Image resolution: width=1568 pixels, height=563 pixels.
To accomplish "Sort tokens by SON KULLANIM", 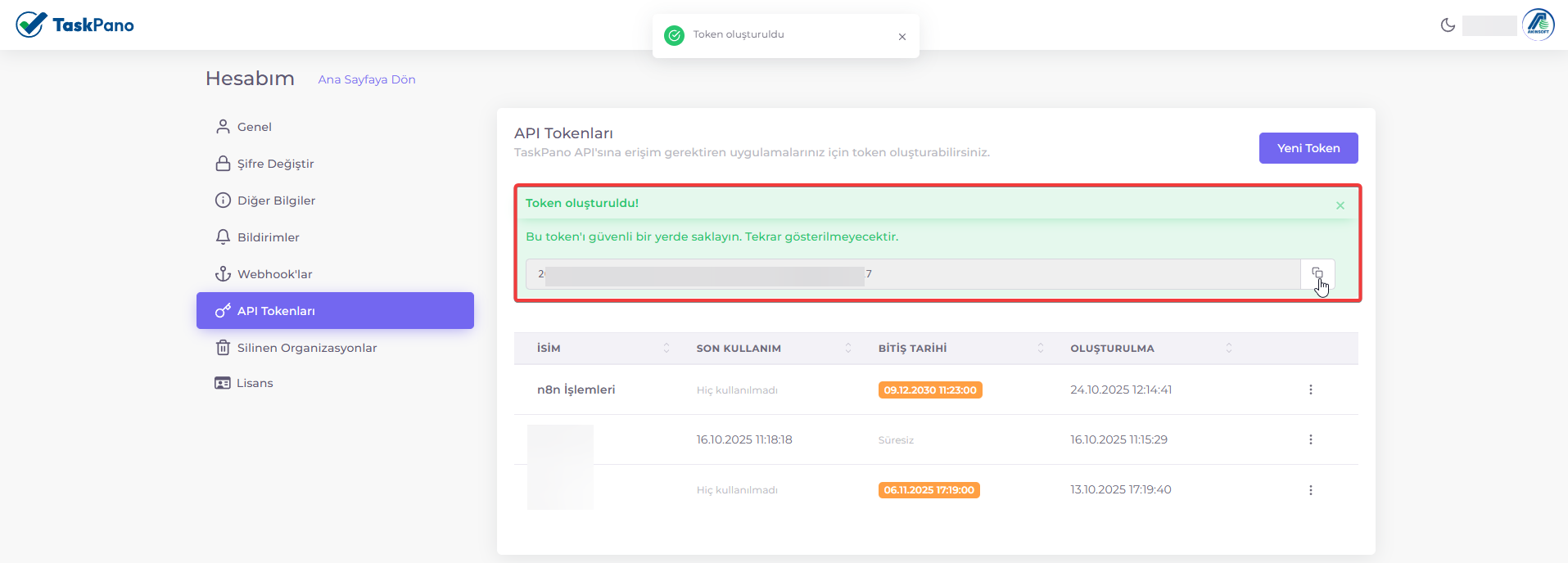I will tap(847, 349).
